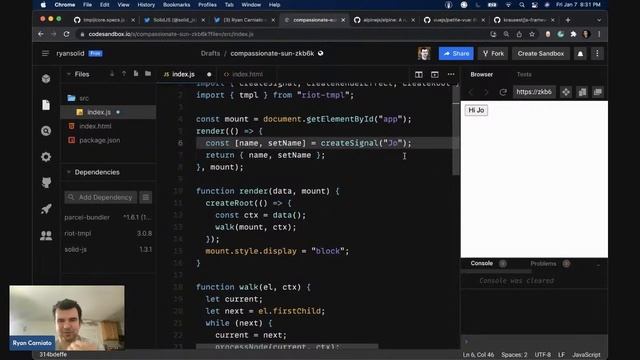The width and height of the screenshot is (640, 360).
Task: Click the Add Dependency search field
Action: (101, 197)
